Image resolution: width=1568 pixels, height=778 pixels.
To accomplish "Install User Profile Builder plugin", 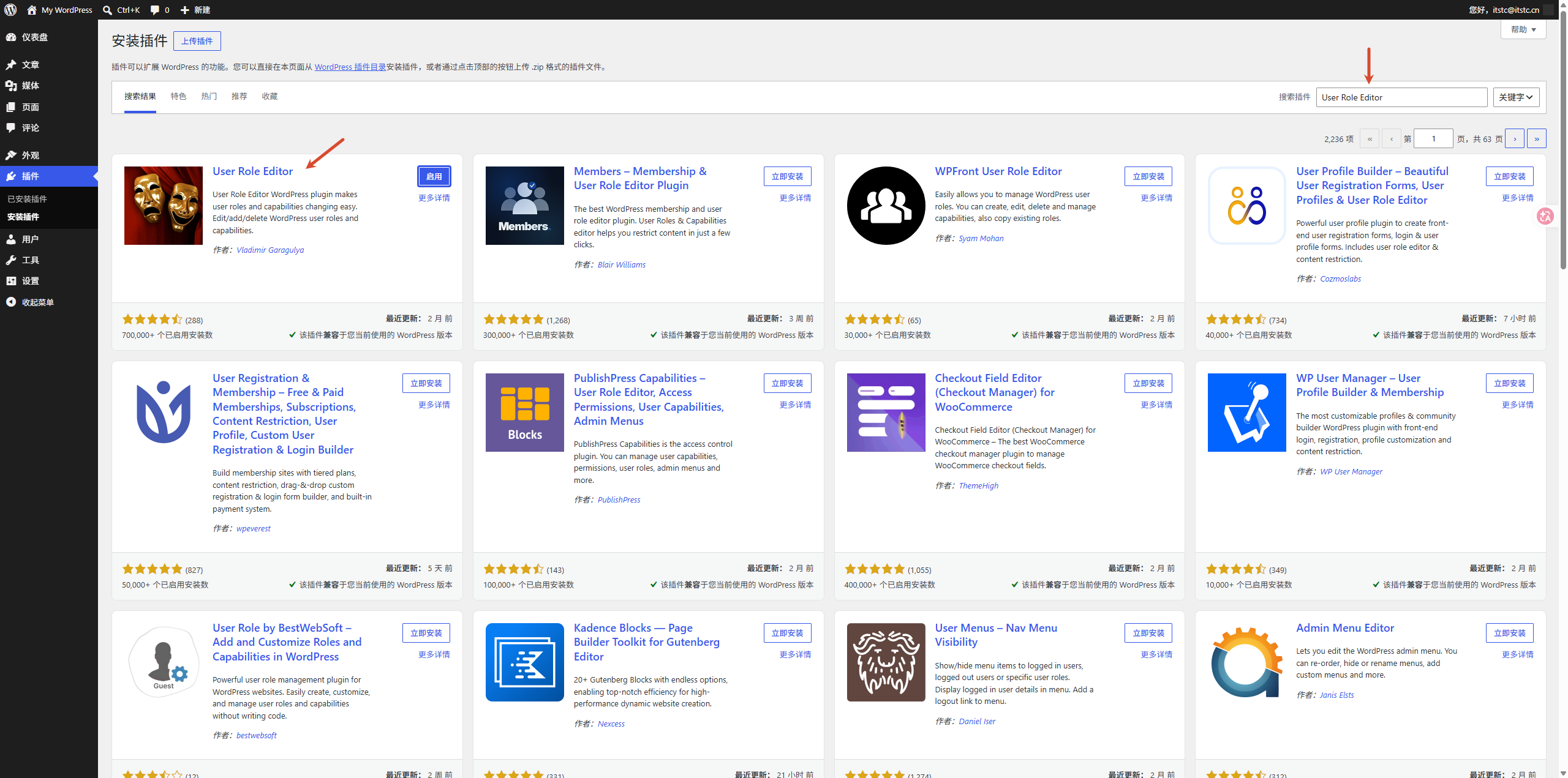I will click(x=1510, y=176).
